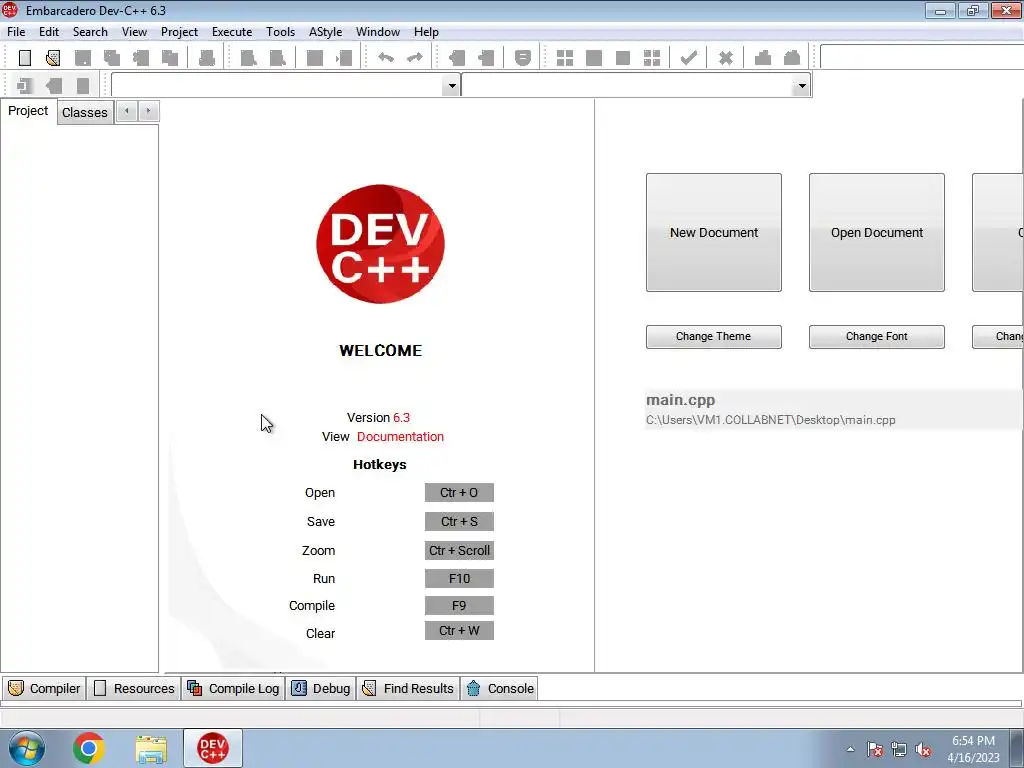Open the File menu
The width and height of the screenshot is (1024, 768).
click(x=16, y=32)
